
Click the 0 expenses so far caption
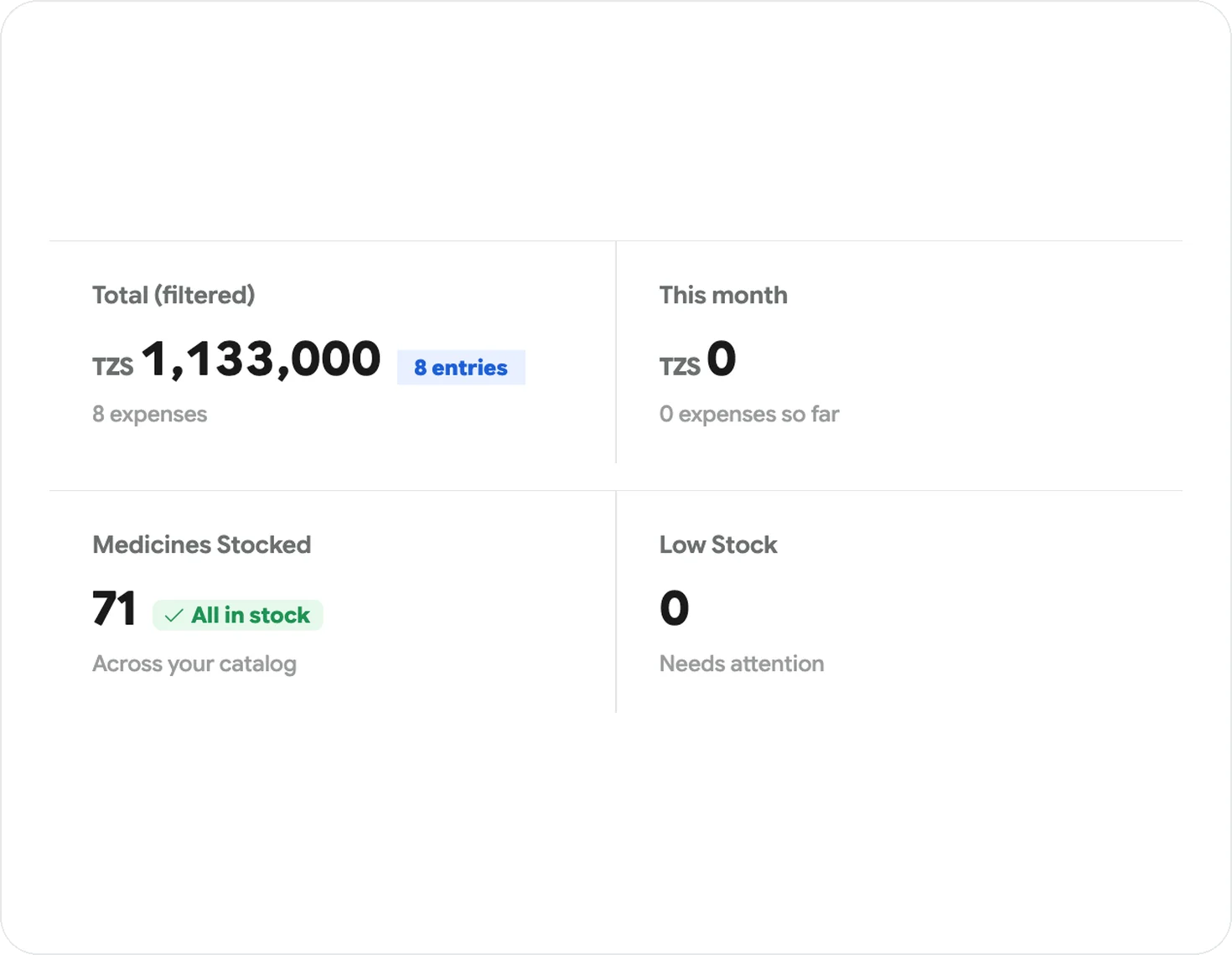(749, 414)
